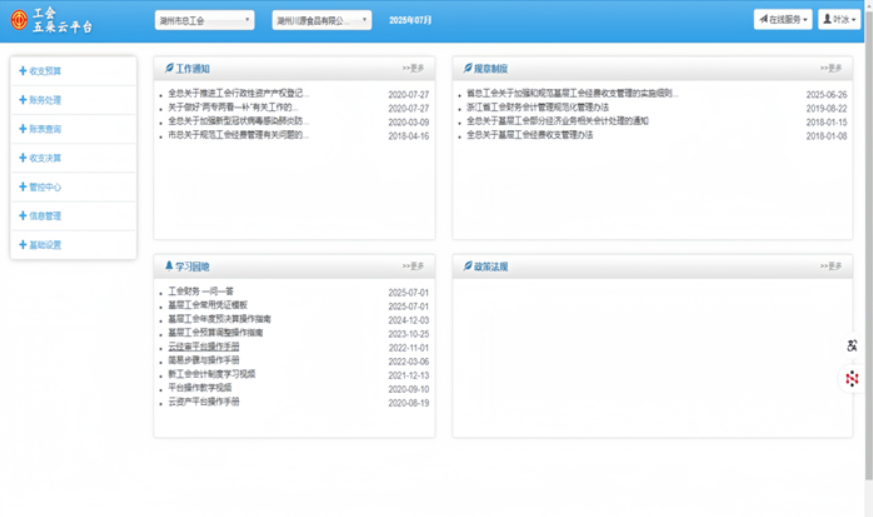Click the leaf icon beside 工作通知
The height and width of the screenshot is (517, 873).
click(x=169, y=69)
